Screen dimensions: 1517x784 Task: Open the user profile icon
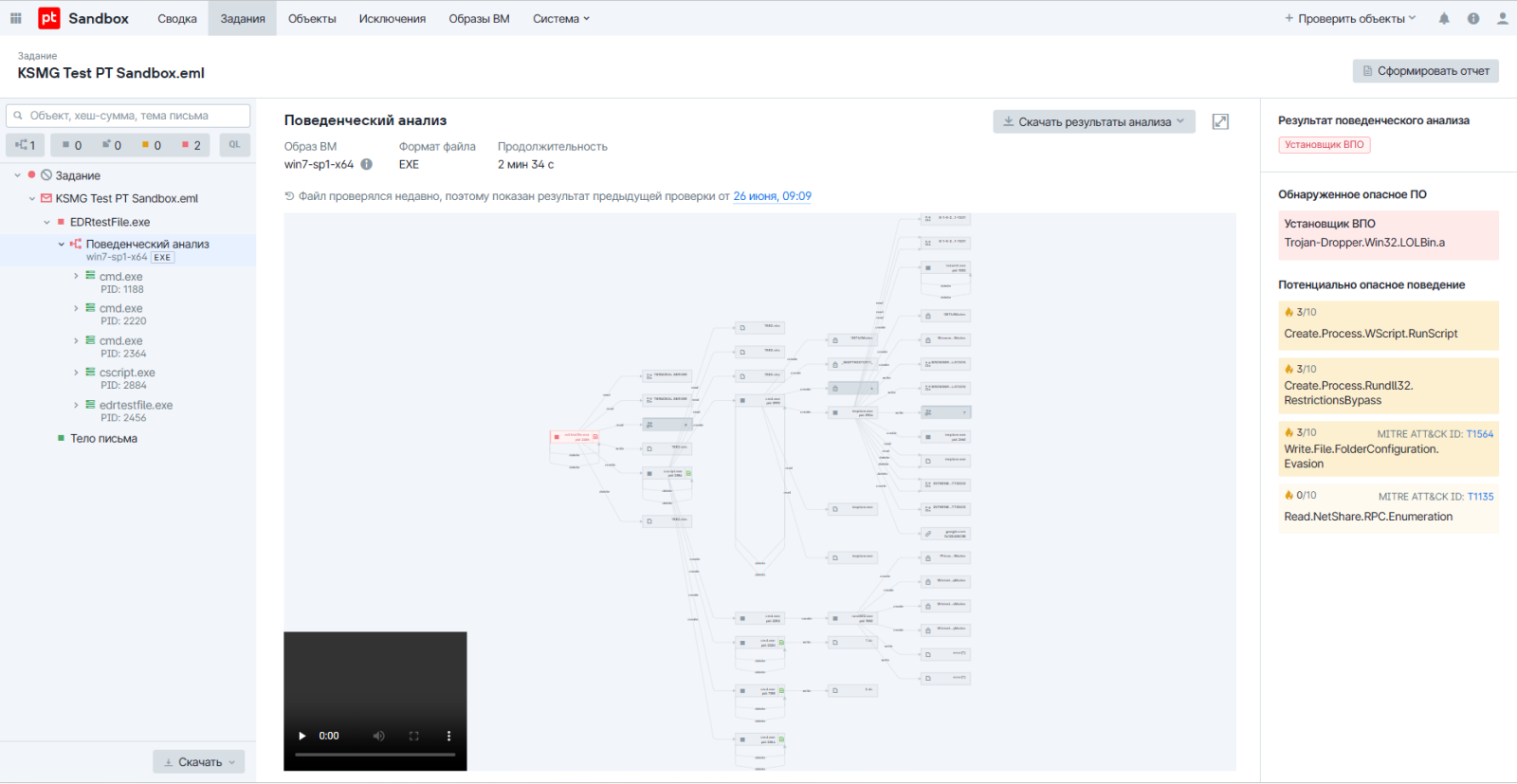click(x=1502, y=18)
